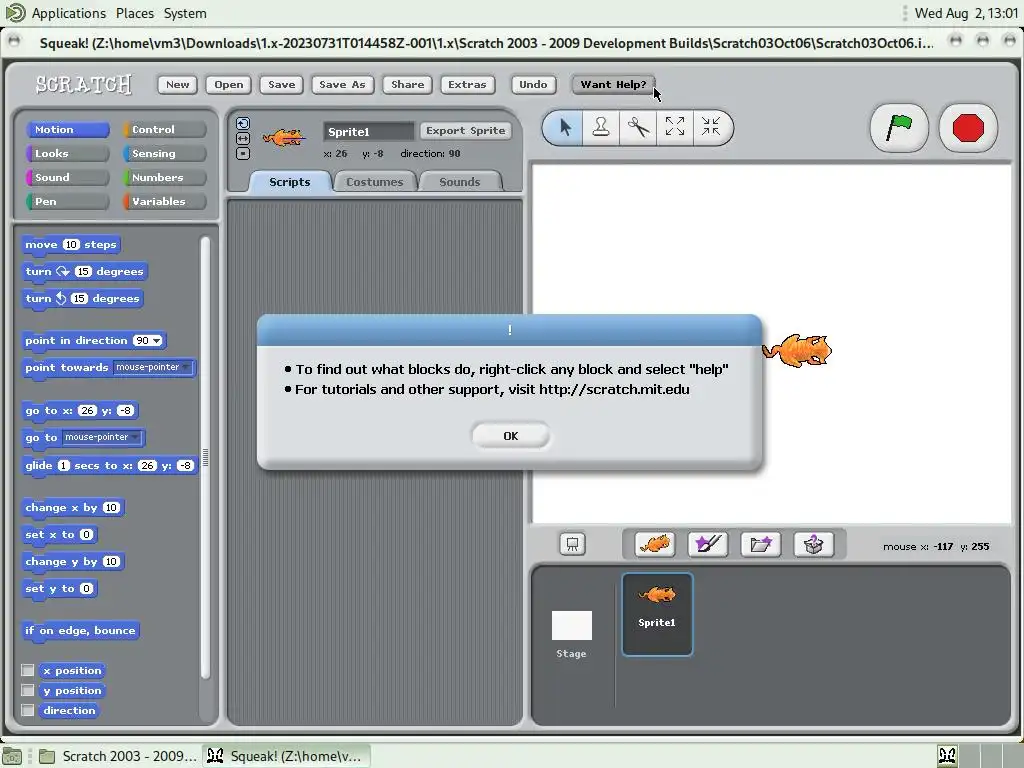Select the Motion block category

click(x=67, y=129)
